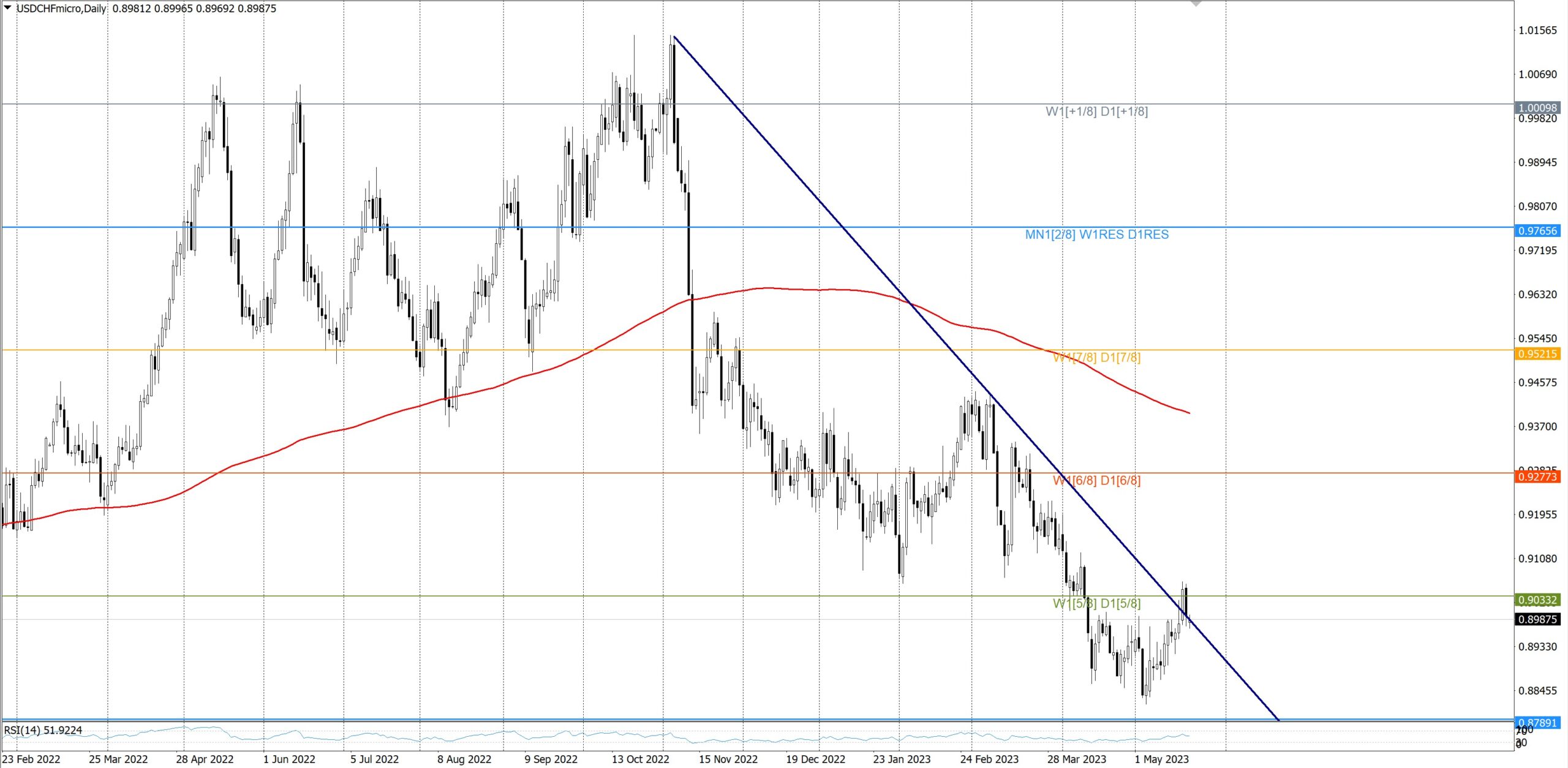The image size is (1568, 768).
Task: Click the 13 Oct 2022 date label
Action: pyautogui.click(x=640, y=759)
